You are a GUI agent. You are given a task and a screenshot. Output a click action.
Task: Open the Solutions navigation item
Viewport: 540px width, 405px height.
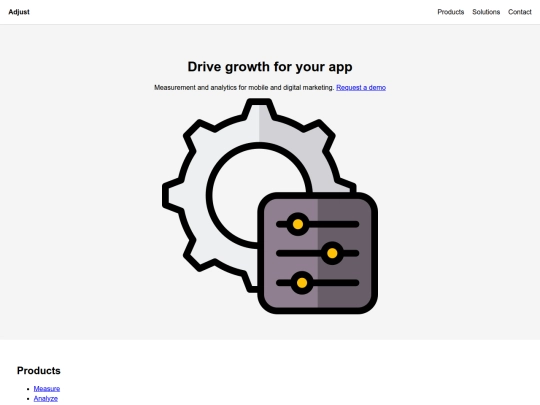pyautogui.click(x=486, y=12)
